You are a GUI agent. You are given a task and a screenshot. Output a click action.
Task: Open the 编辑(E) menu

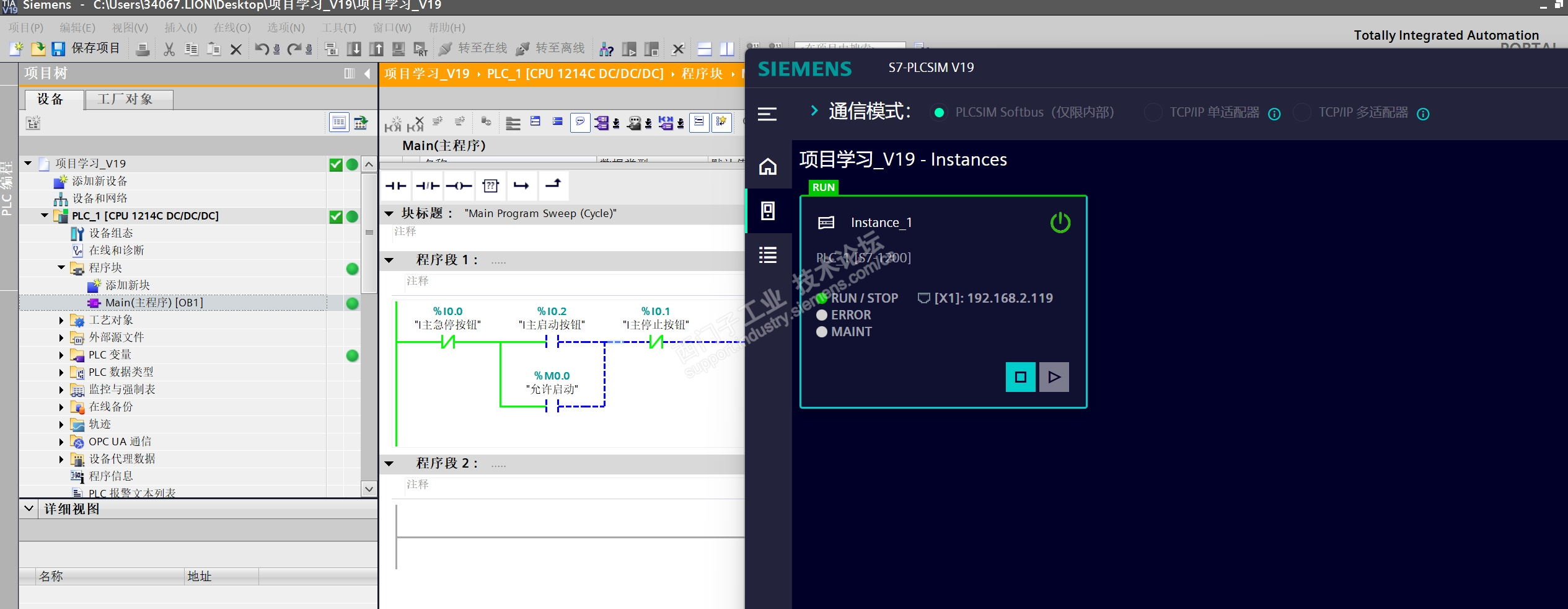tap(77, 28)
